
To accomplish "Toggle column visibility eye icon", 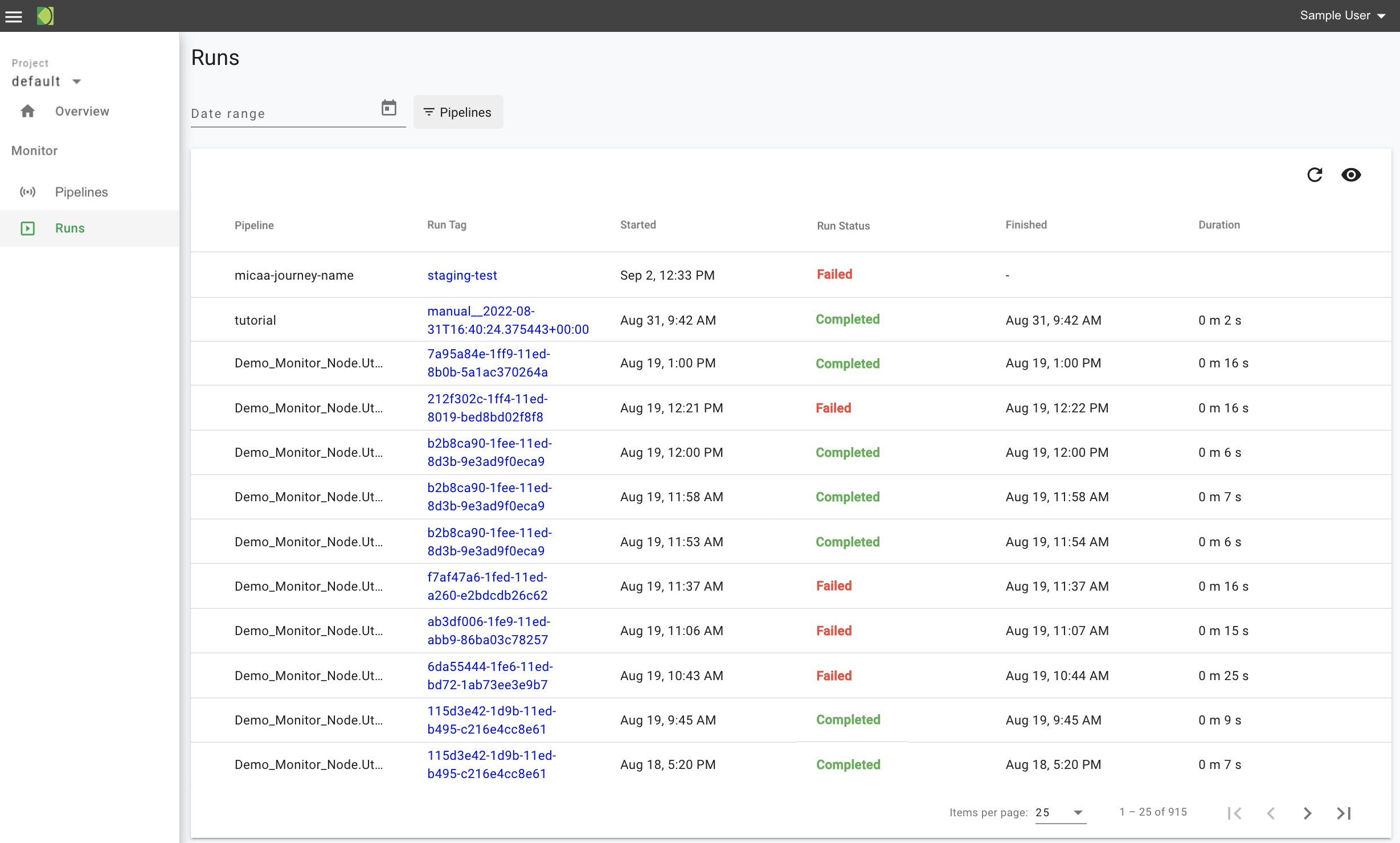I will point(1351,175).
